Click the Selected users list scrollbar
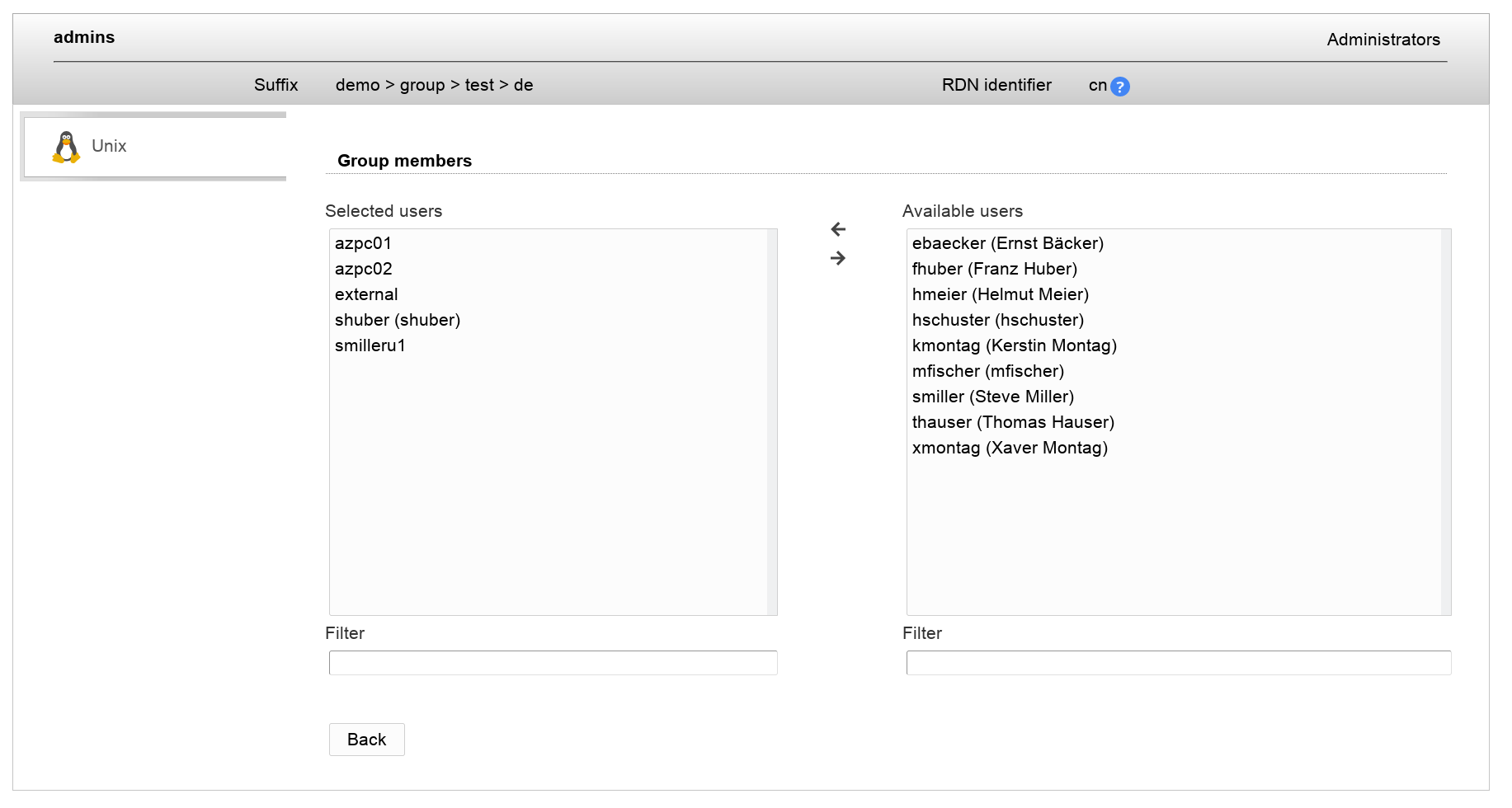 [772, 421]
